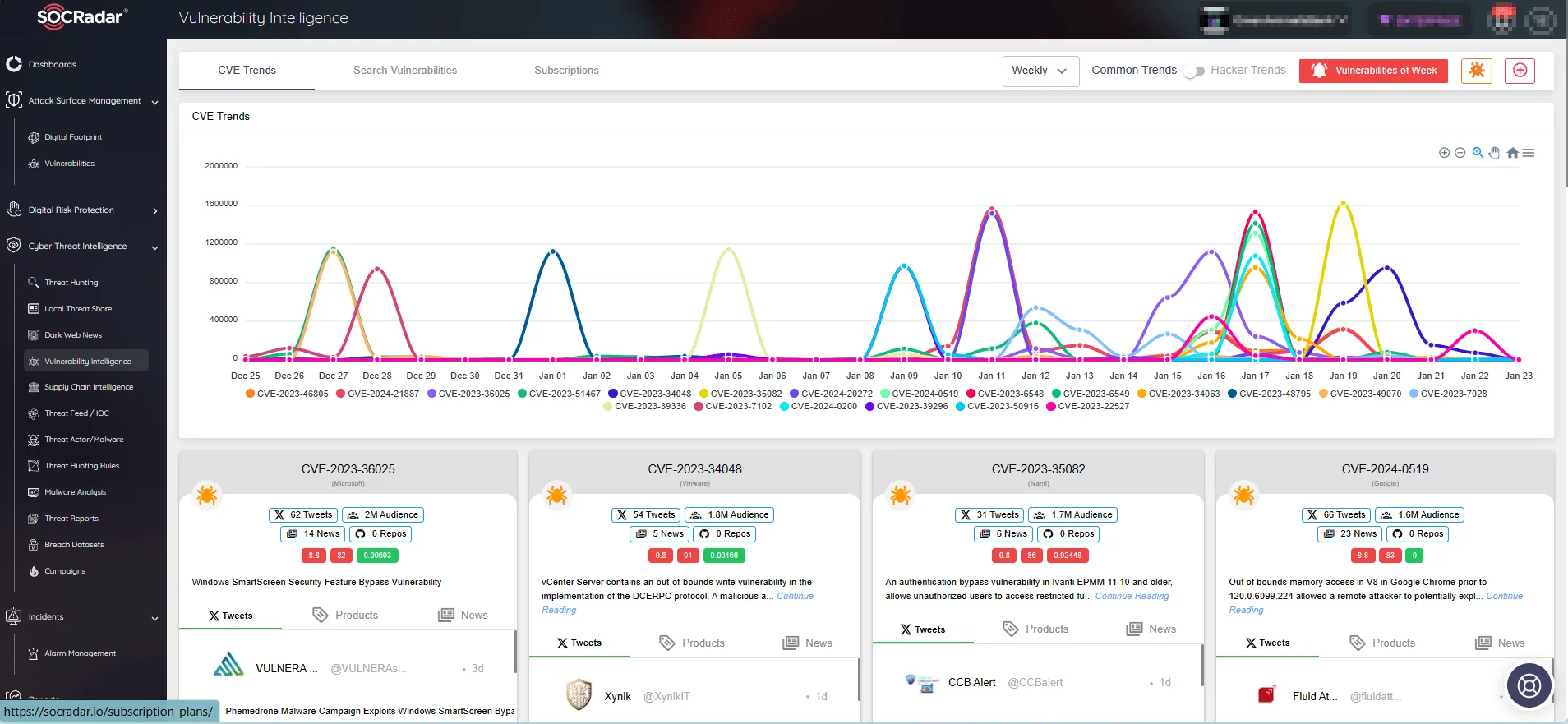Click 62 Tweets badge on CVE-2023-36025
This screenshot has width=1568, height=724.
(303, 514)
